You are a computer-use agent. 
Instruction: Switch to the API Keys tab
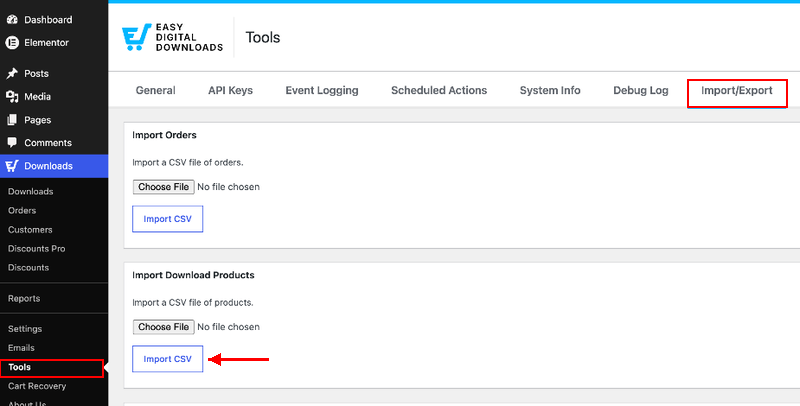pyautogui.click(x=230, y=91)
